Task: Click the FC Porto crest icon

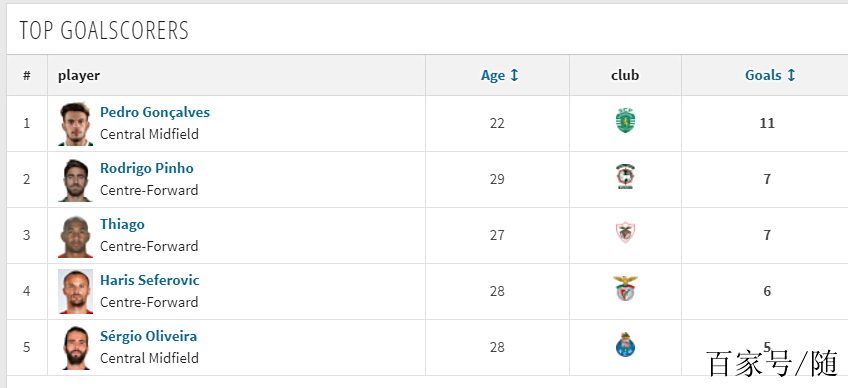Action: pos(625,345)
